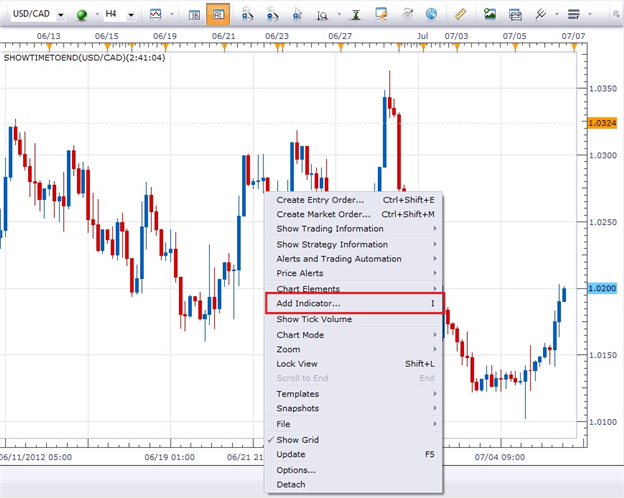Choose the vertical zoom magnifier icon
The width and height of the screenshot is (624, 498).
322,15
